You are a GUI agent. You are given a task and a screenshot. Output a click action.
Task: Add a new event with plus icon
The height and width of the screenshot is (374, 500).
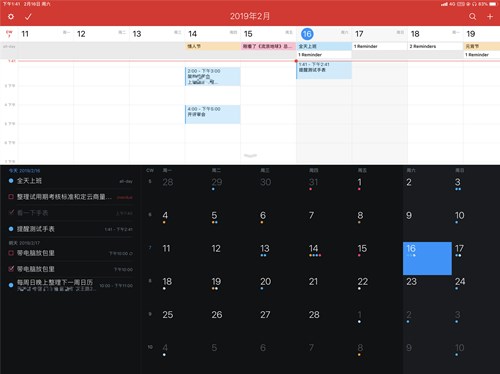coord(490,16)
